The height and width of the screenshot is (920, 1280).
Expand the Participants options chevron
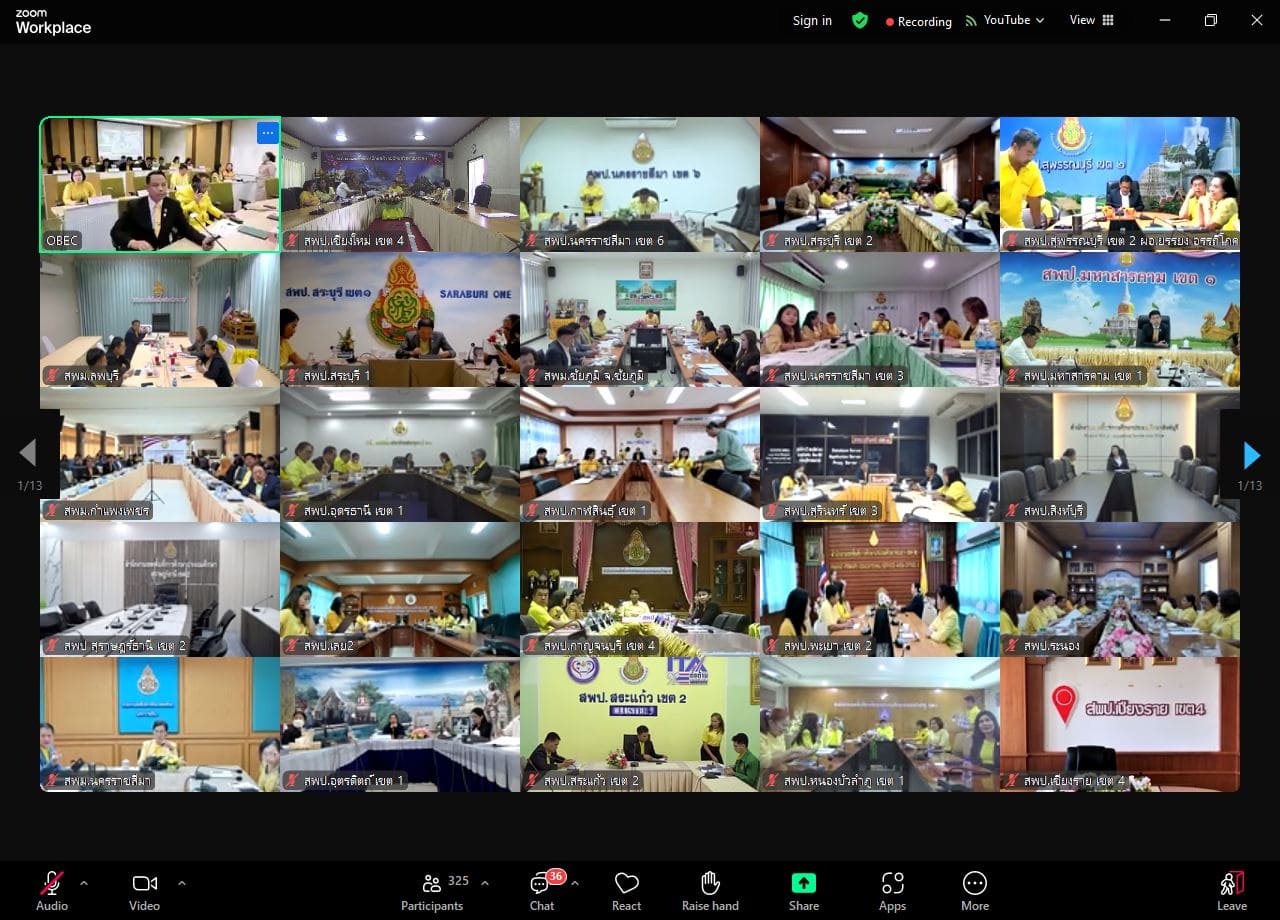pos(485,883)
